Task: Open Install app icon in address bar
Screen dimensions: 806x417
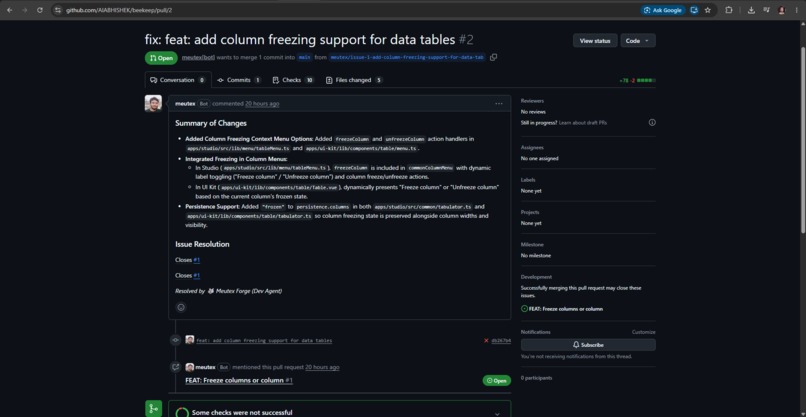Action: (694, 10)
